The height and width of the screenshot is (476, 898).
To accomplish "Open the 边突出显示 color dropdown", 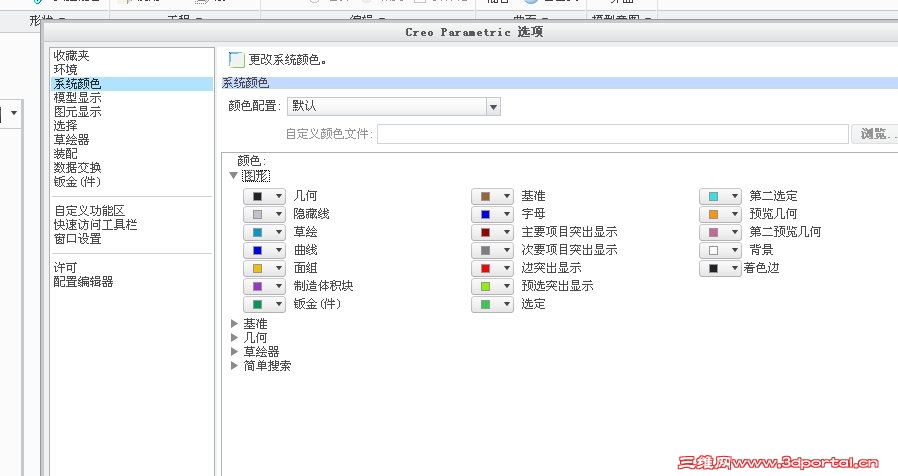I will point(492,268).
